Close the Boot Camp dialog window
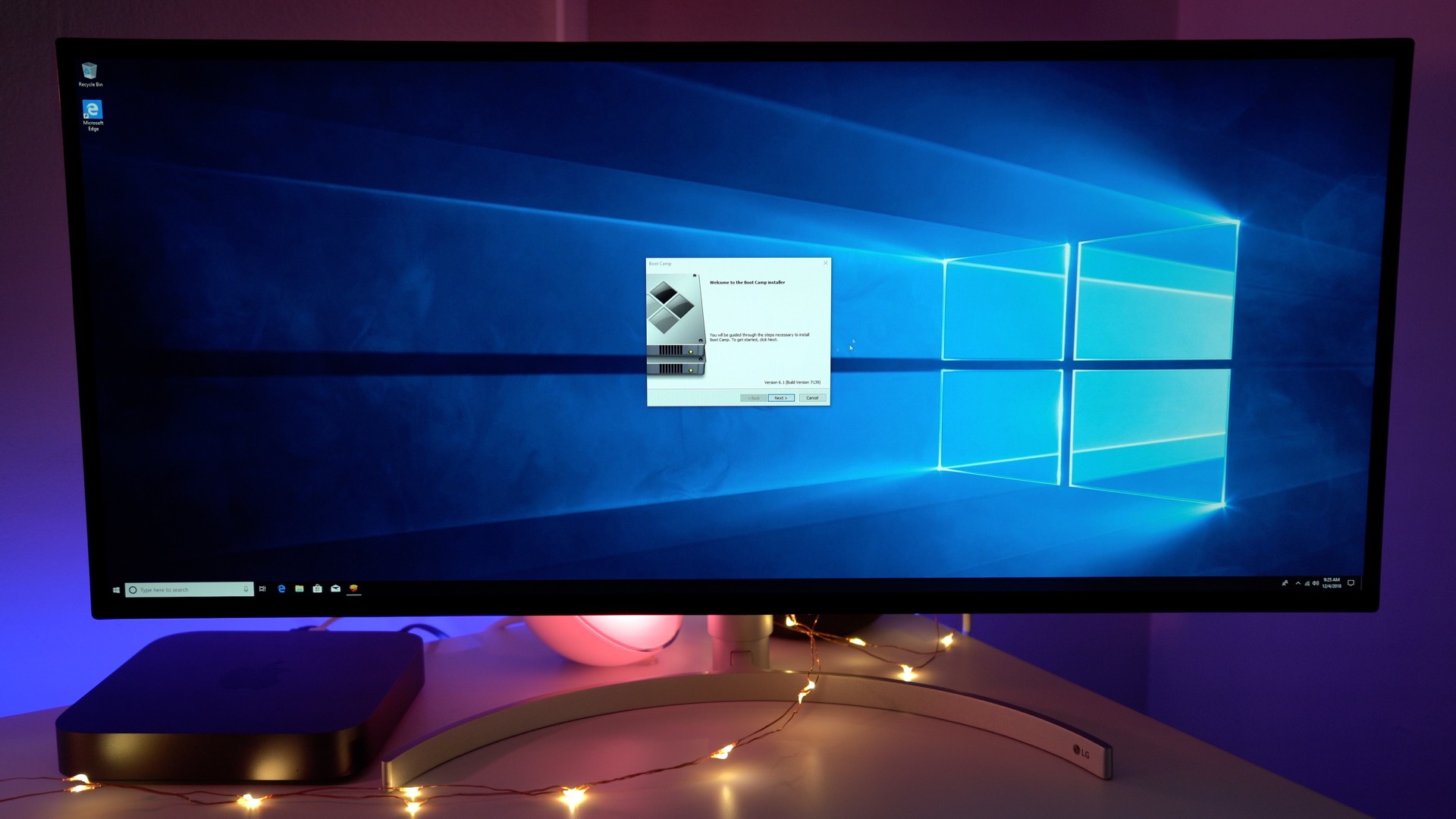The height and width of the screenshot is (819, 1456). [x=826, y=263]
